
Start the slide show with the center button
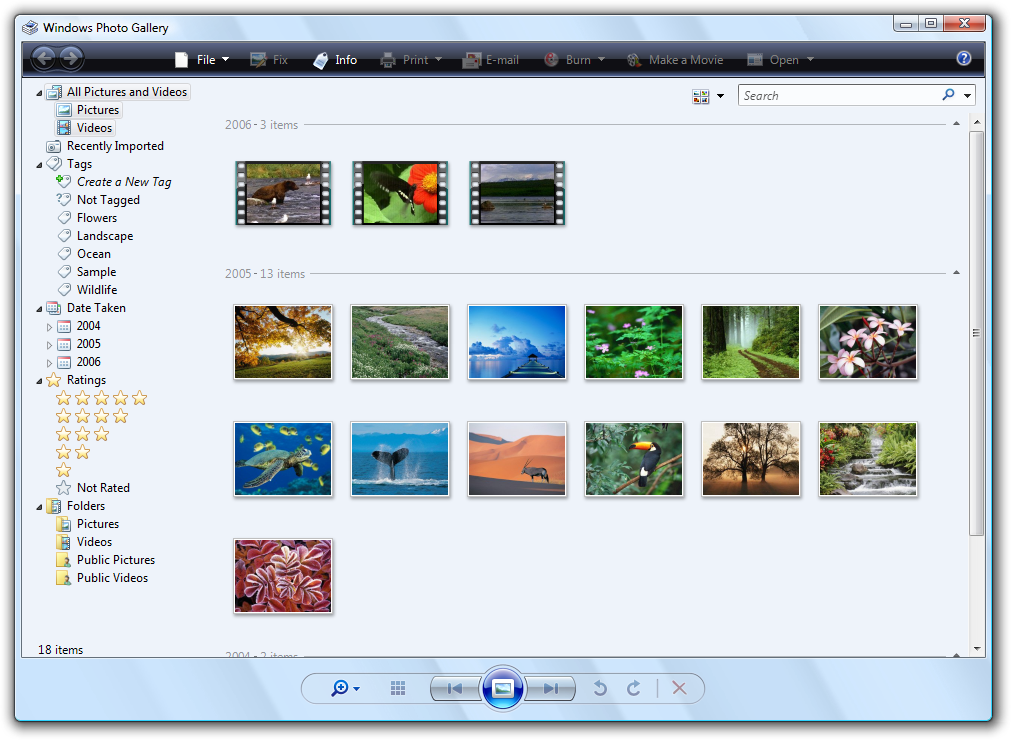click(503, 688)
